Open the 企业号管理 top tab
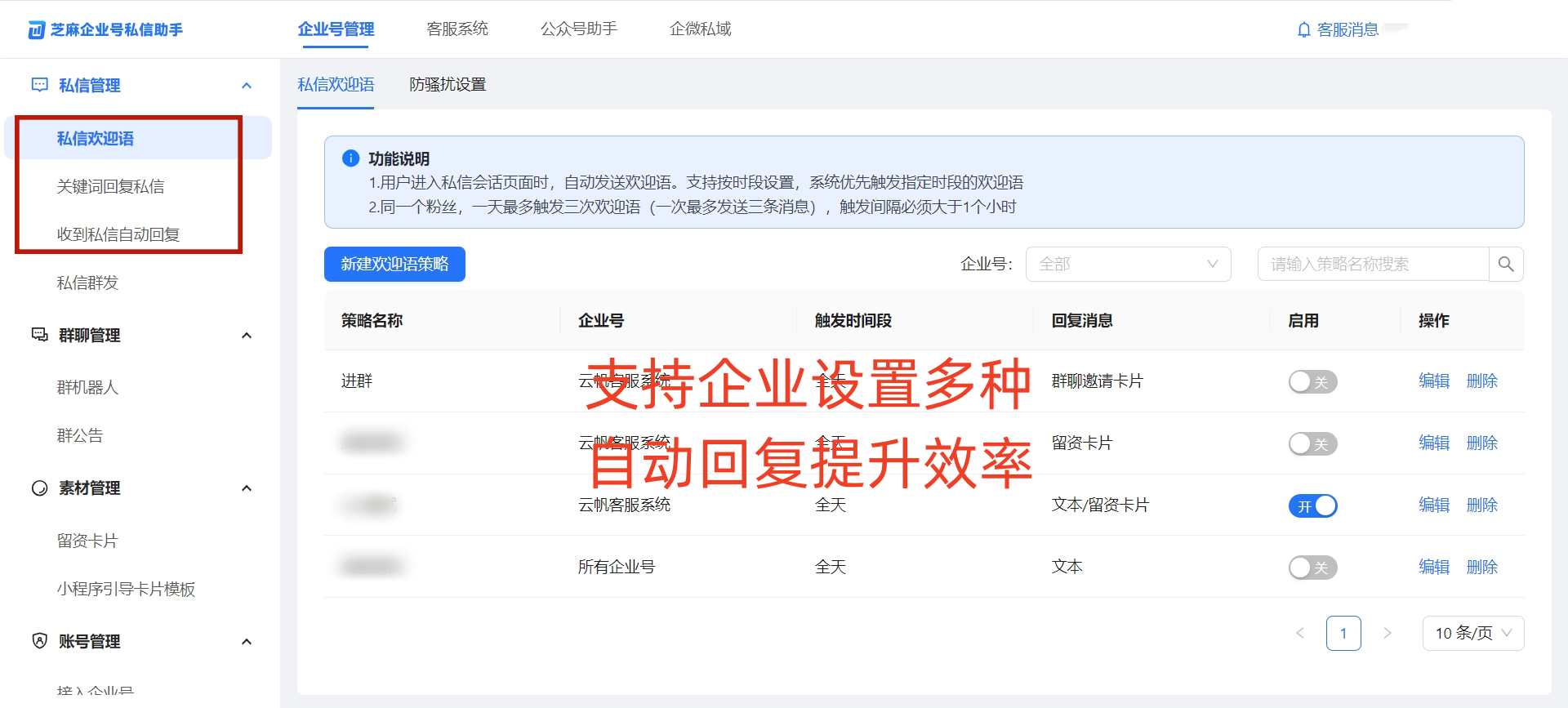 point(336,29)
